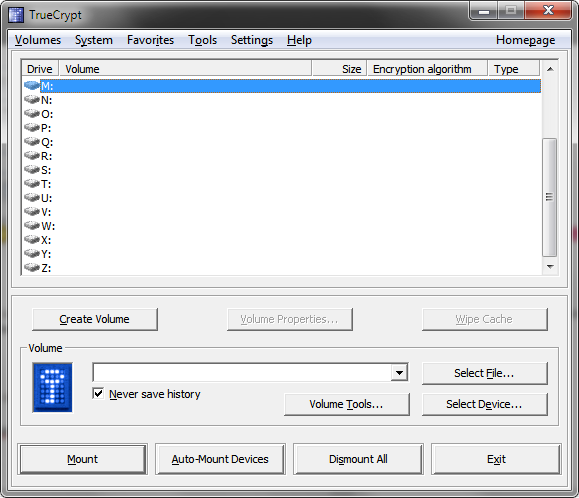Screen dimensions: 579x498
Task: Click the list's vertical scrollbar thumb
Action: pyautogui.click(x=550, y=197)
